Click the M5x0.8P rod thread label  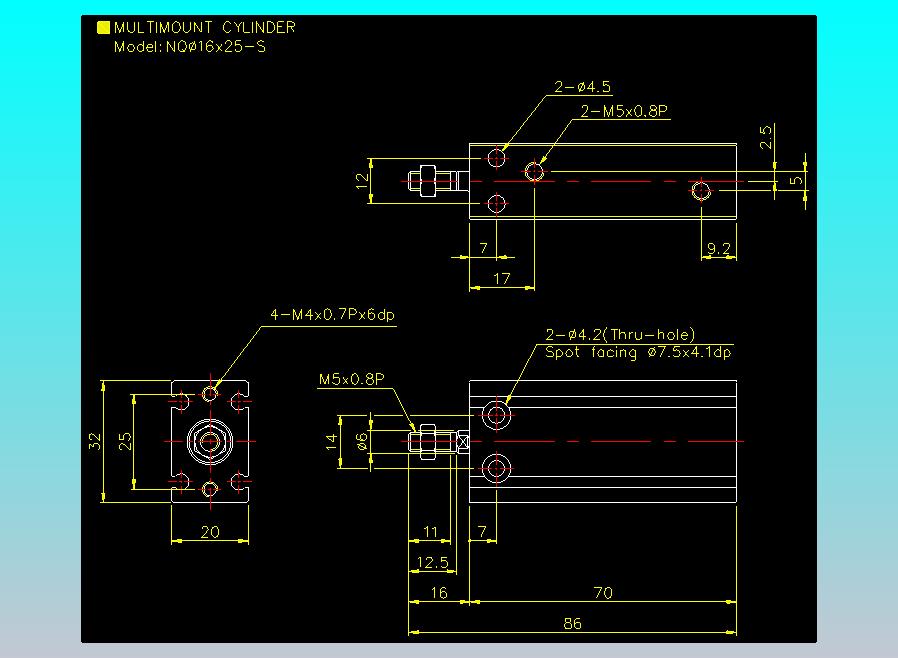(x=351, y=379)
